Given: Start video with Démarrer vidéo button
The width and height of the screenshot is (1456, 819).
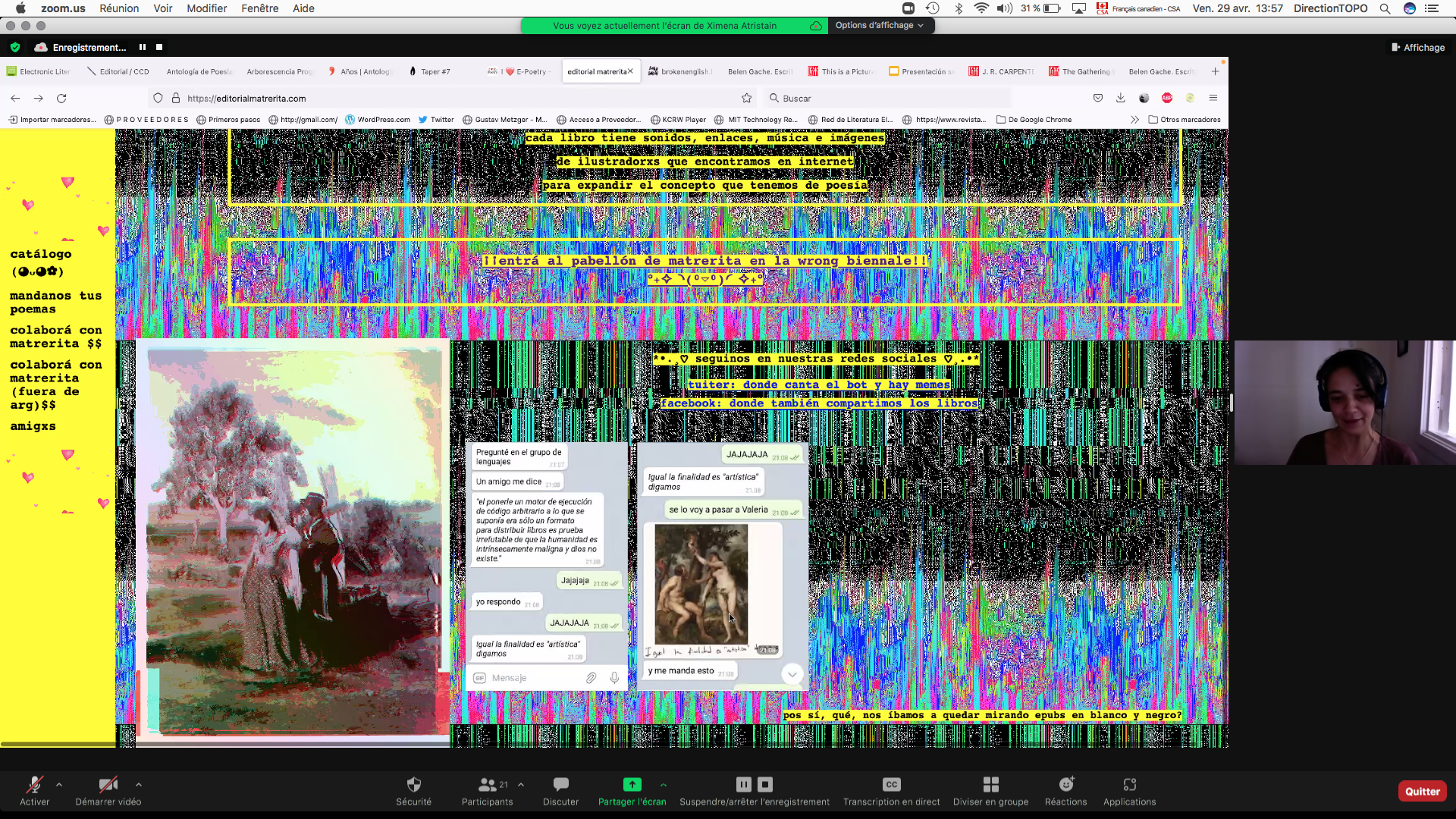Looking at the screenshot, I should pyautogui.click(x=108, y=790).
